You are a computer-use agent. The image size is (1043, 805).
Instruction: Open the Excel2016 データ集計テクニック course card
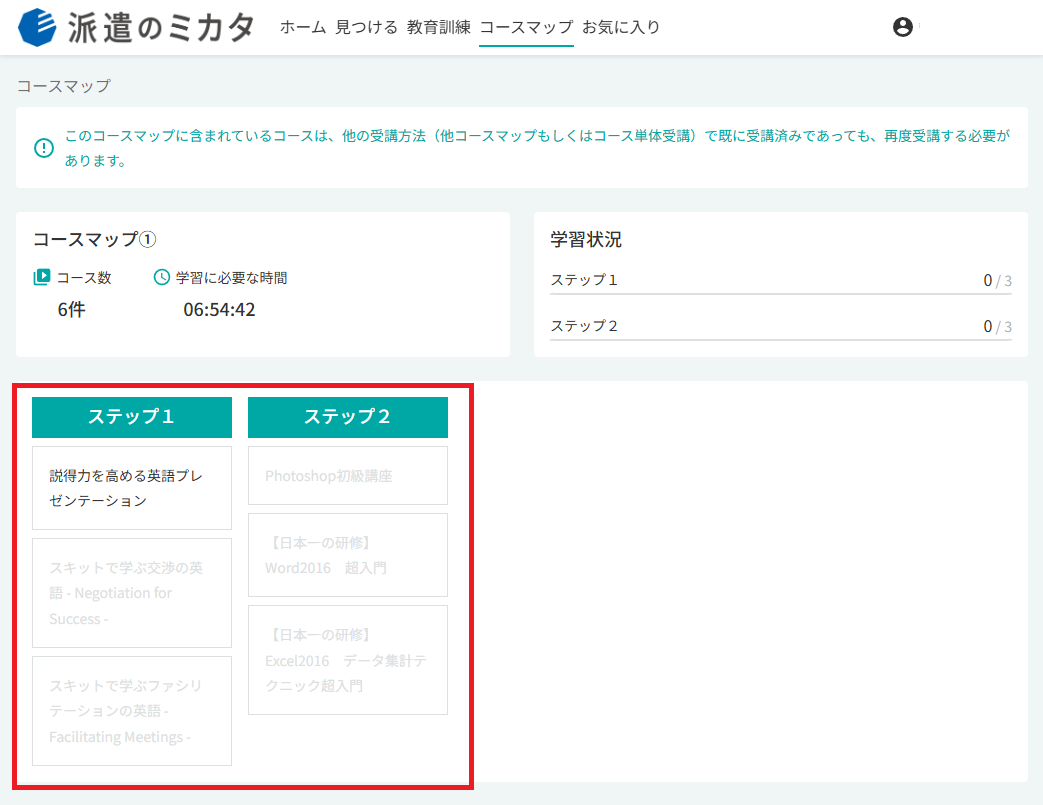pos(348,660)
